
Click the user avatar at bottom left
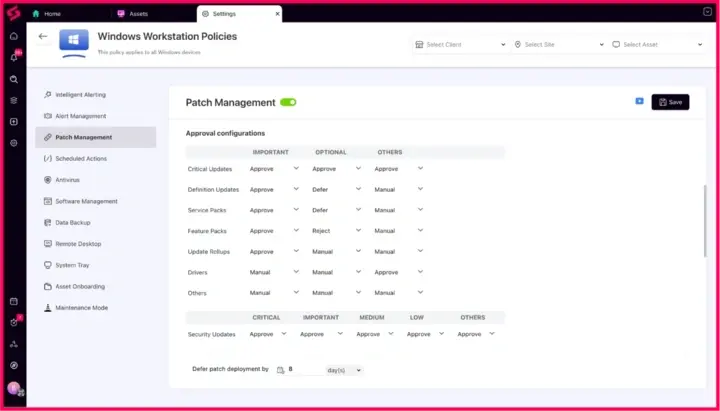click(x=14, y=388)
